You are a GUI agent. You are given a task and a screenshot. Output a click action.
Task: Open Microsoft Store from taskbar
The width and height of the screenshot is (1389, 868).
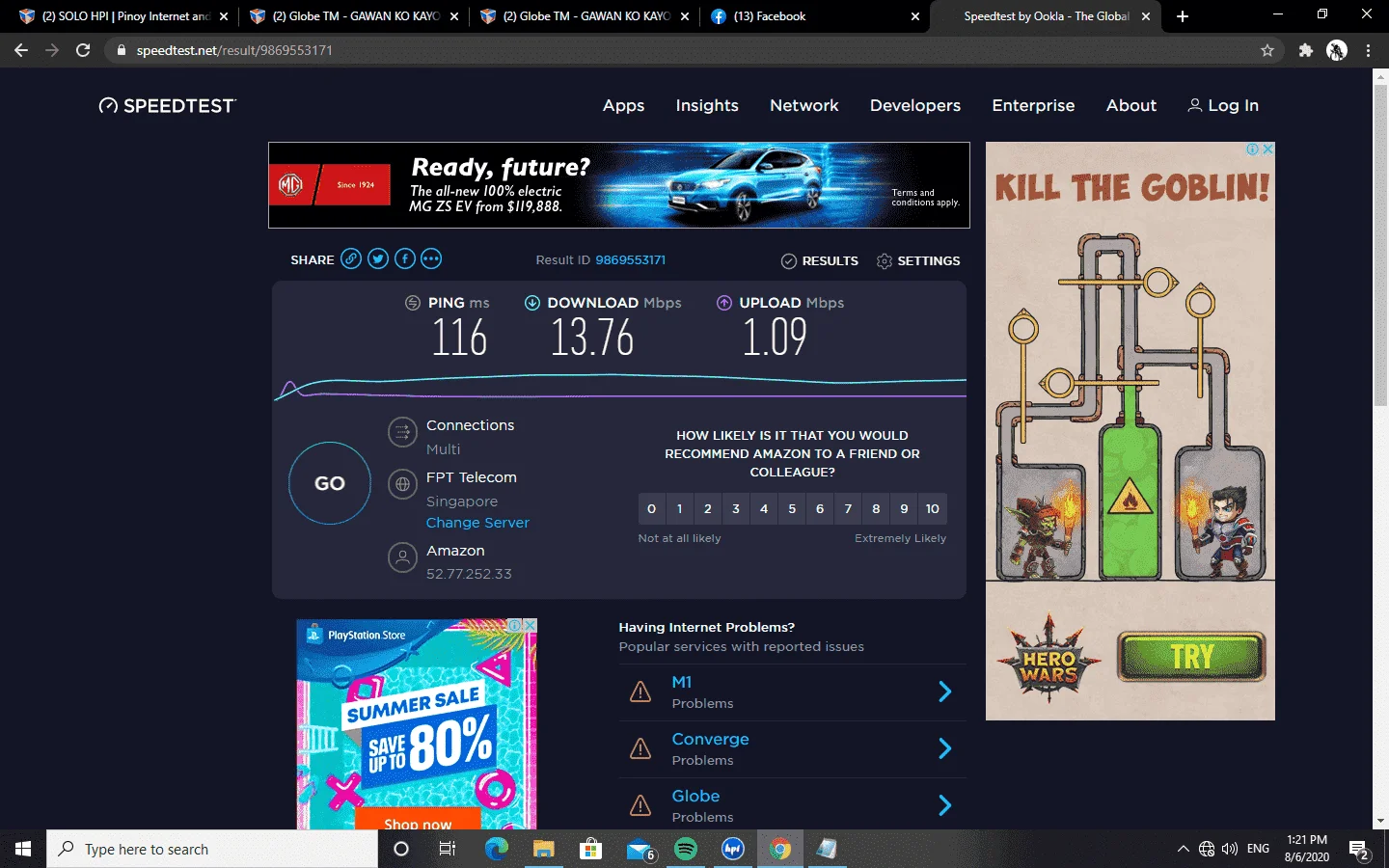pos(590,849)
